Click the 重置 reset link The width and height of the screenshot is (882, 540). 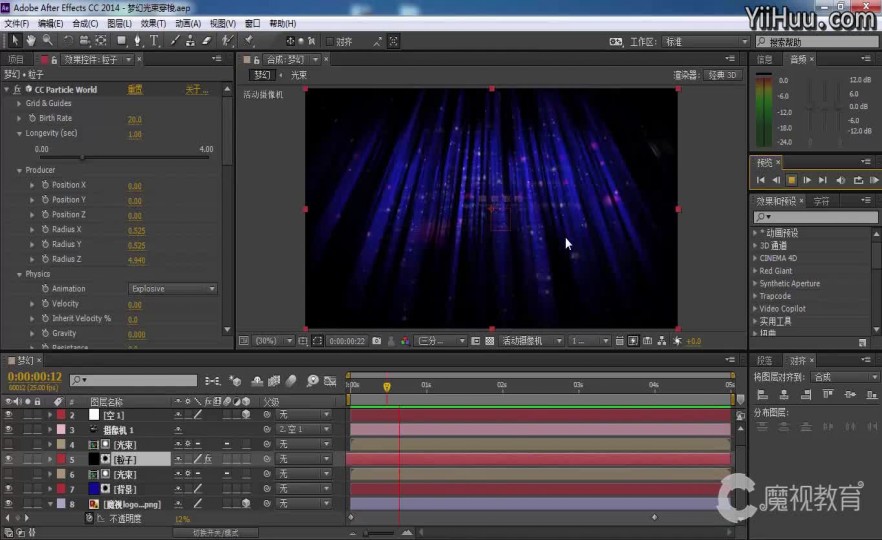pyautogui.click(x=135, y=89)
